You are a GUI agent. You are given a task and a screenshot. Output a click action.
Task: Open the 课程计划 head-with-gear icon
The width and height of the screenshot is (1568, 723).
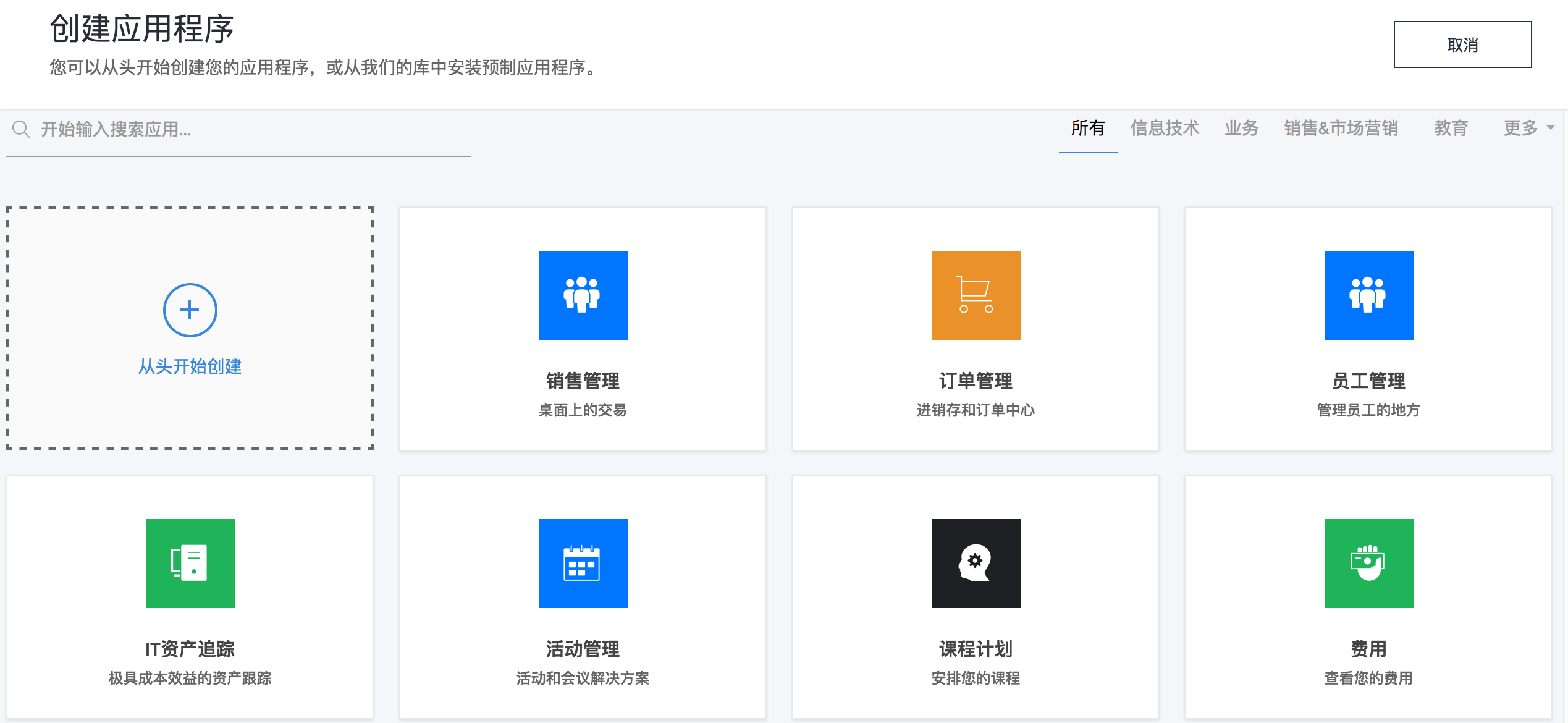tap(976, 563)
